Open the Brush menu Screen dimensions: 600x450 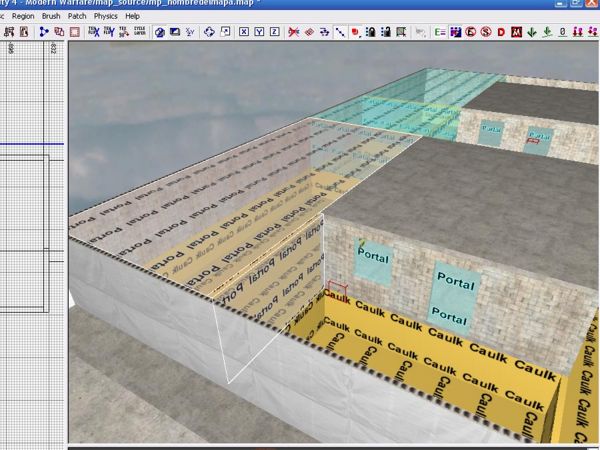pyautogui.click(x=51, y=16)
